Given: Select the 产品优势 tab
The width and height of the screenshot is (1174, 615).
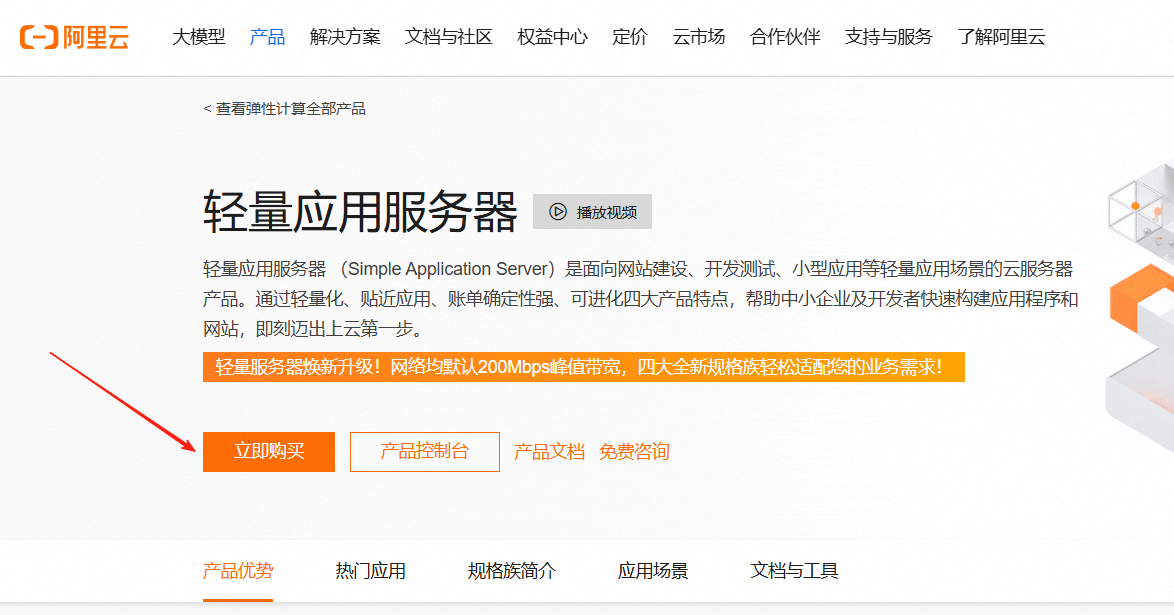Looking at the screenshot, I should tap(238, 572).
